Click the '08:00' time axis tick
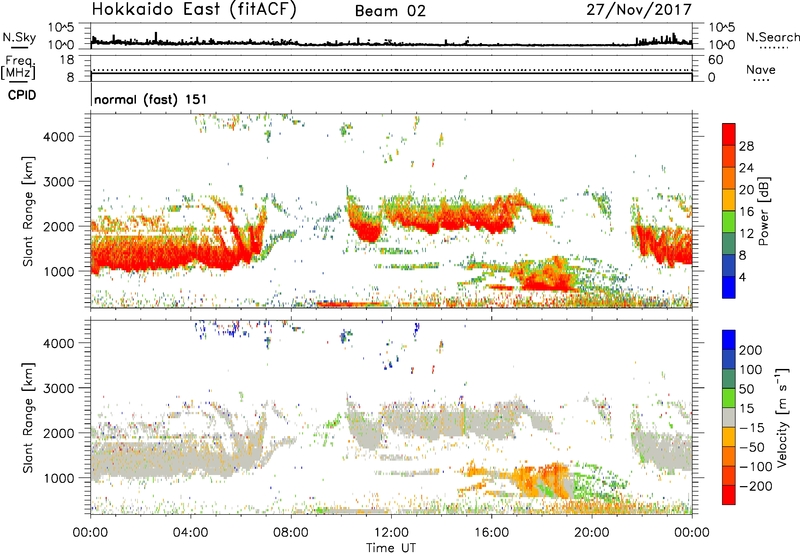 (x=291, y=533)
